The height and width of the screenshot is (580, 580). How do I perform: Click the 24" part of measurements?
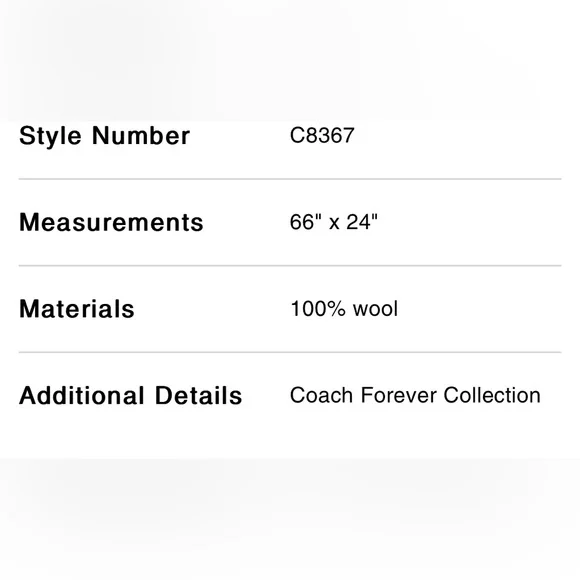point(362,222)
